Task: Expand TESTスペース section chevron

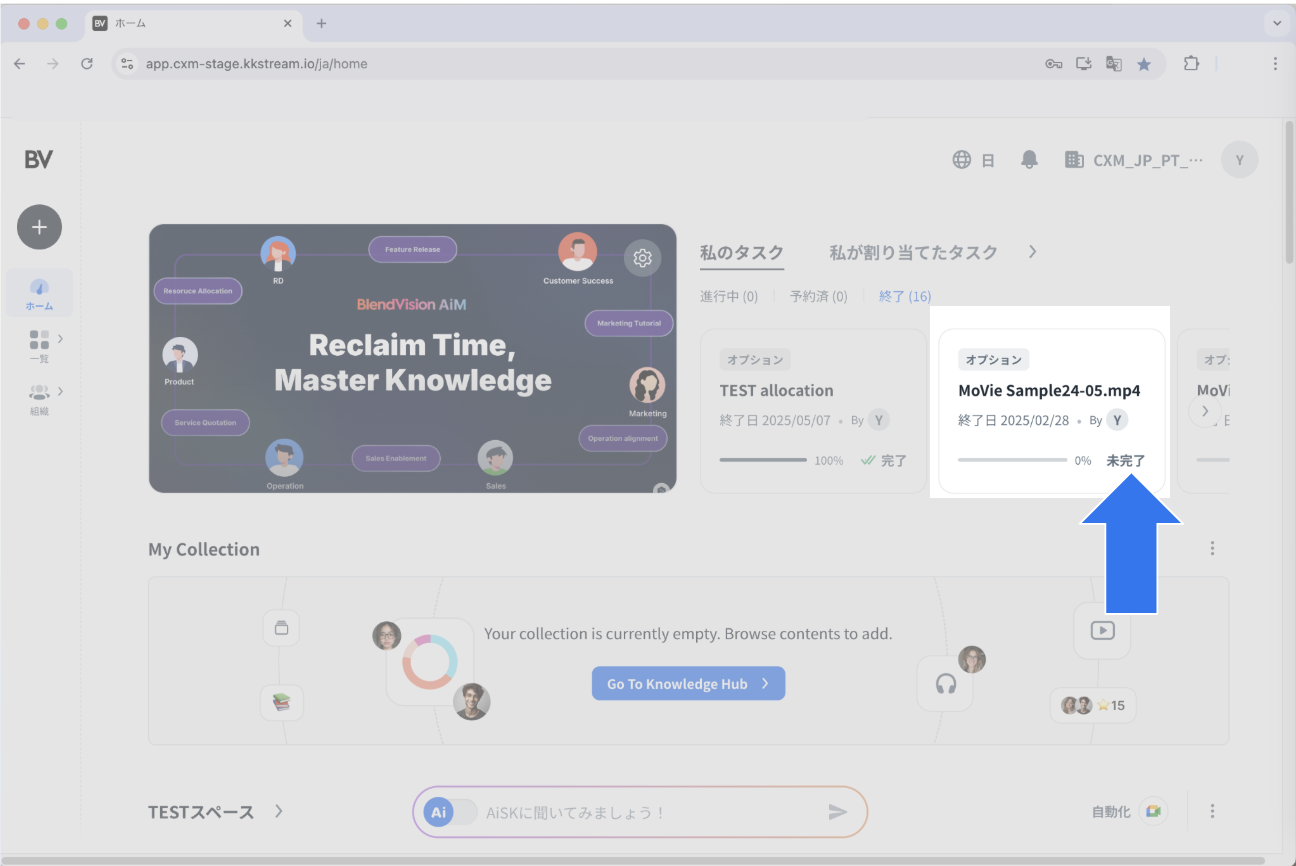Action: pos(279,811)
